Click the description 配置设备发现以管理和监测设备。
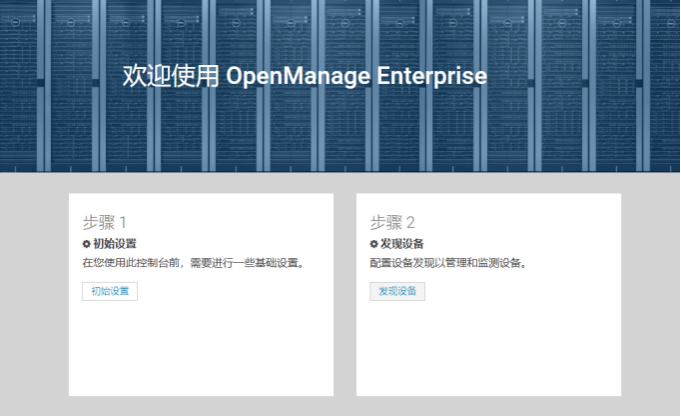The image size is (681, 416). pos(448,263)
